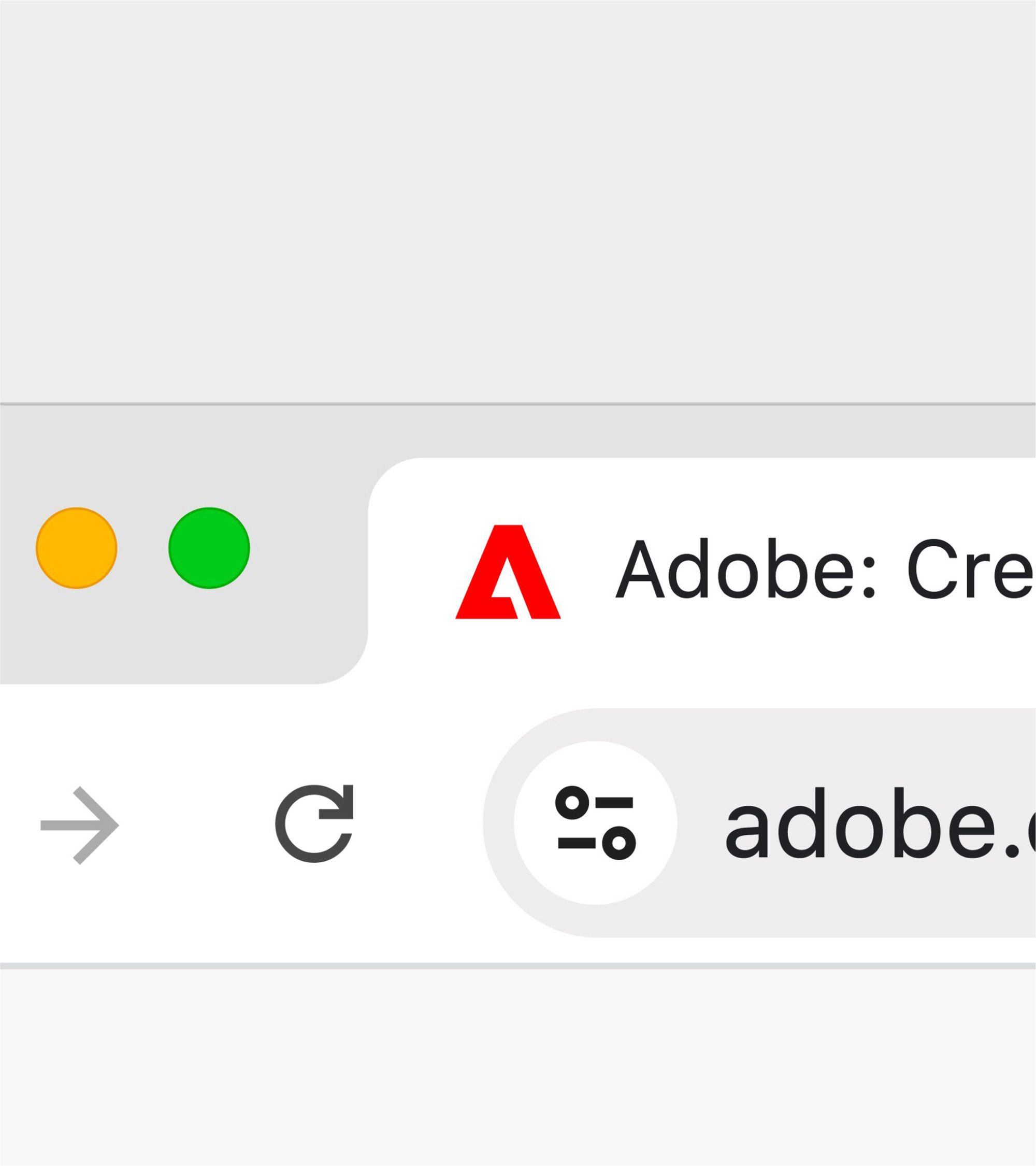Click the green traffic light button

209,548
